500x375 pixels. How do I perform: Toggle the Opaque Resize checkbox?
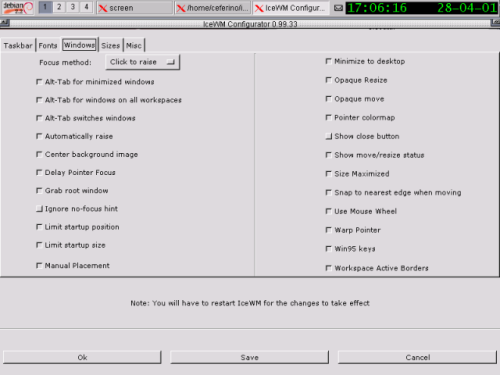tap(328, 80)
